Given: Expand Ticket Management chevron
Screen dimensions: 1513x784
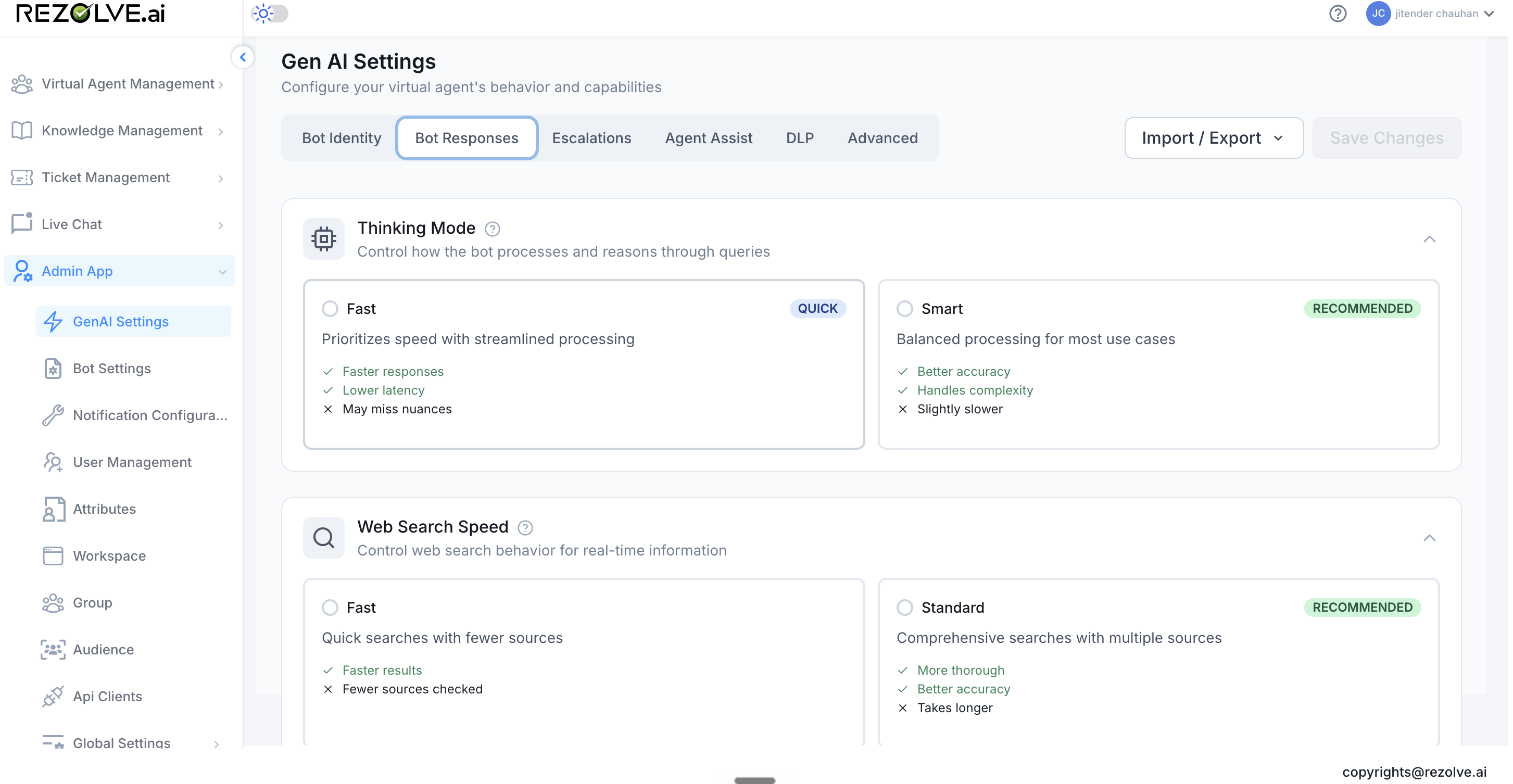Looking at the screenshot, I should (x=221, y=179).
